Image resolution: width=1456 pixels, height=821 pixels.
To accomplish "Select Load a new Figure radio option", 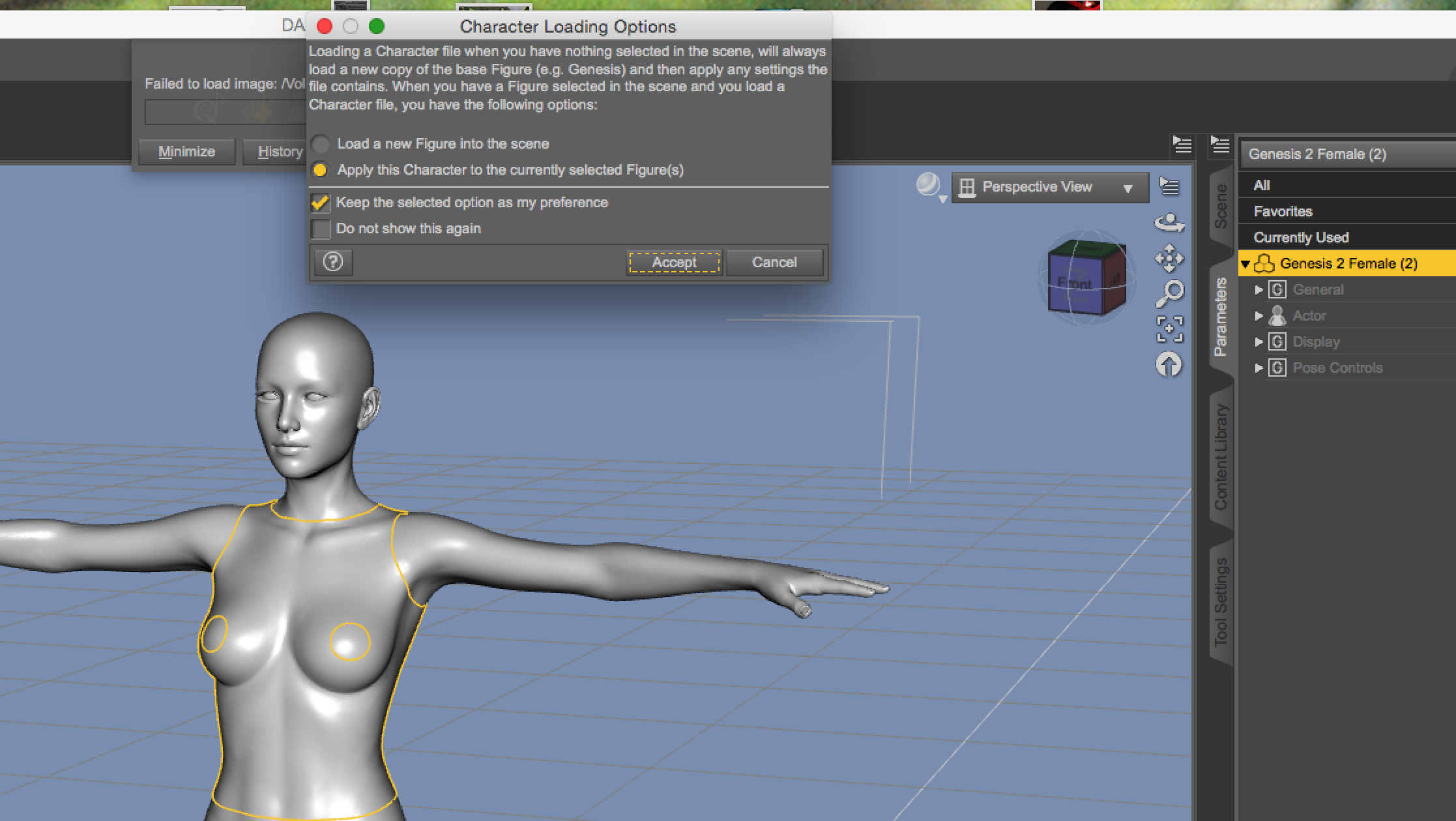I will [320, 144].
